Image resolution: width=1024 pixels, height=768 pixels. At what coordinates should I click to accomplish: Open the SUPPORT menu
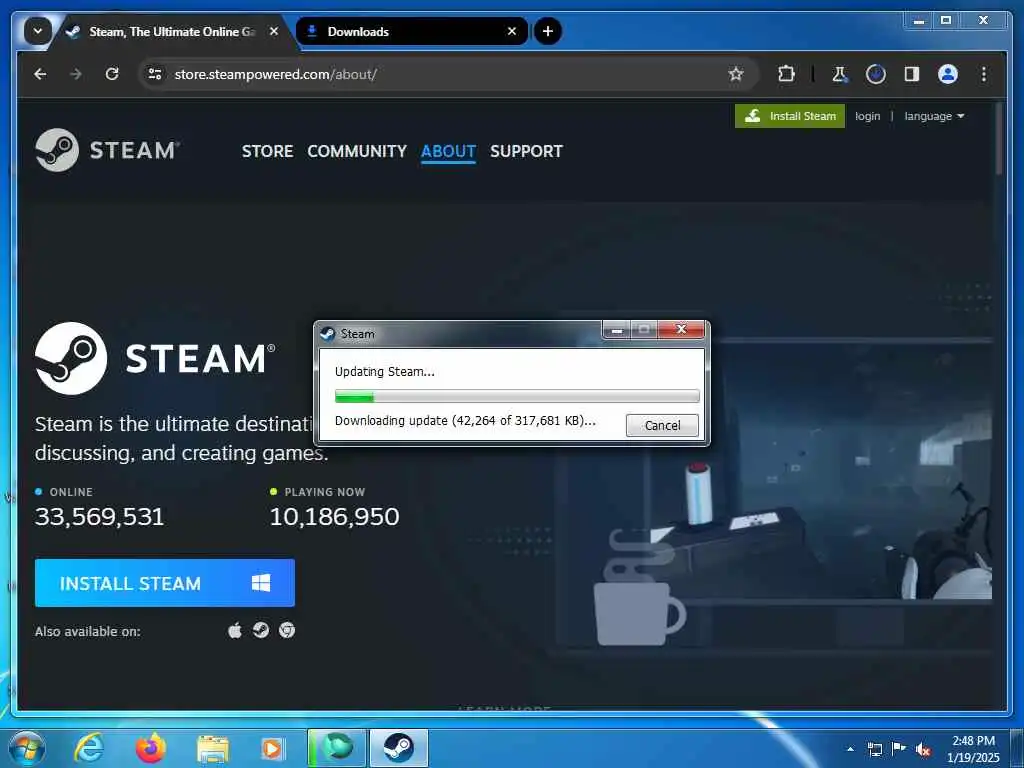click(526, 151)
